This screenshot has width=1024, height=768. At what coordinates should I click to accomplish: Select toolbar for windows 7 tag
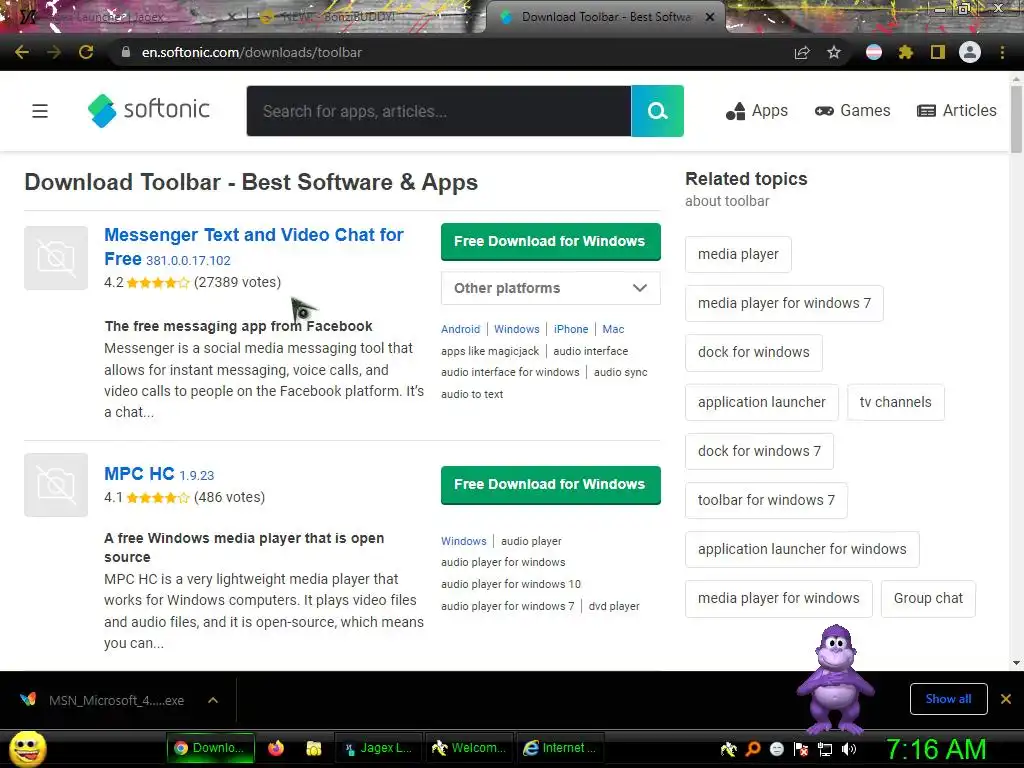pos(766,500)
